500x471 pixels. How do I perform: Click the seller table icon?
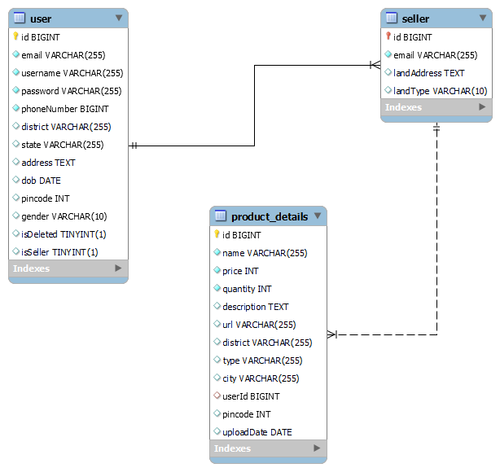click(391, 18)
